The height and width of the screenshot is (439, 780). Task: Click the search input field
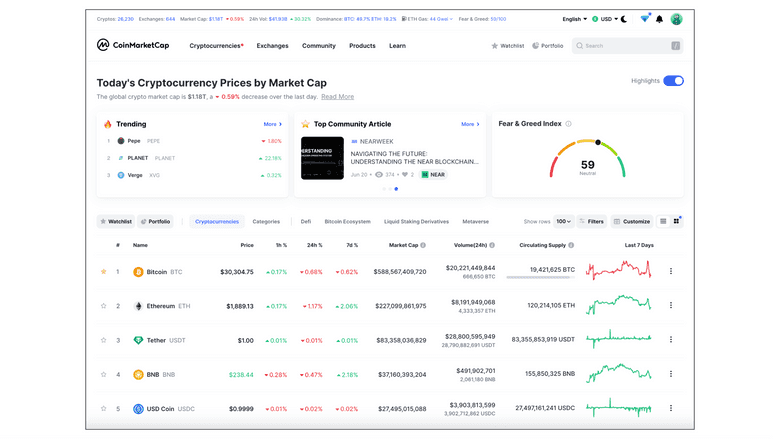(x=627, y=46)
